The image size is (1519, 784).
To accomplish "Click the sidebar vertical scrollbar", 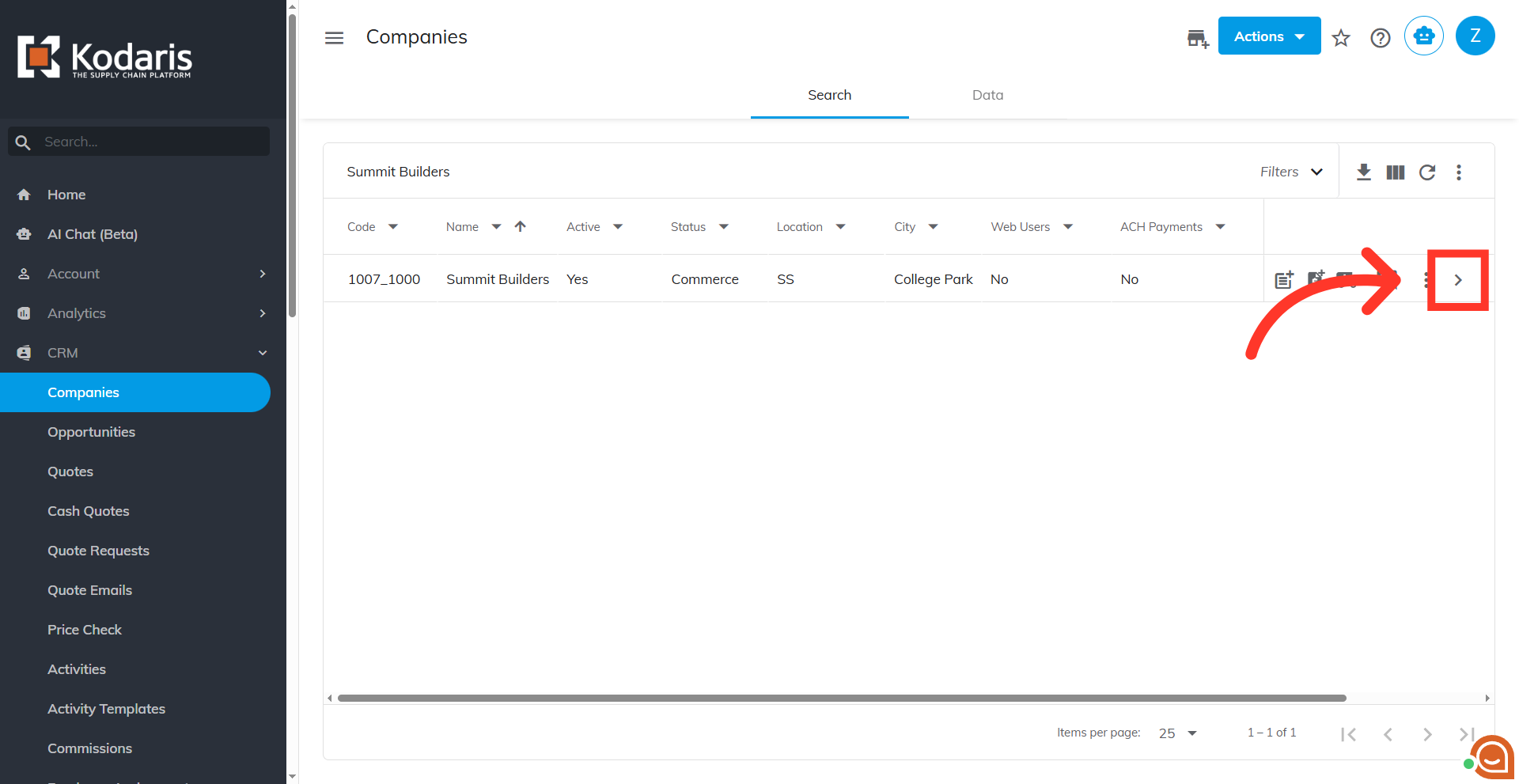I will [292, 166].
